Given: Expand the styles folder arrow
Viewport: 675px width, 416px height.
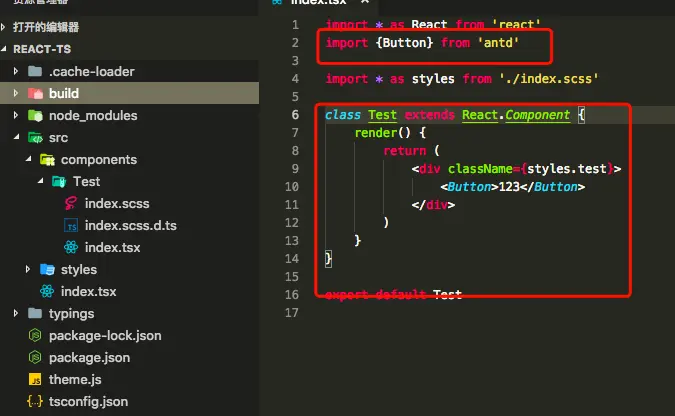Looking at the screenshot, I should click(x=28, y=269).
